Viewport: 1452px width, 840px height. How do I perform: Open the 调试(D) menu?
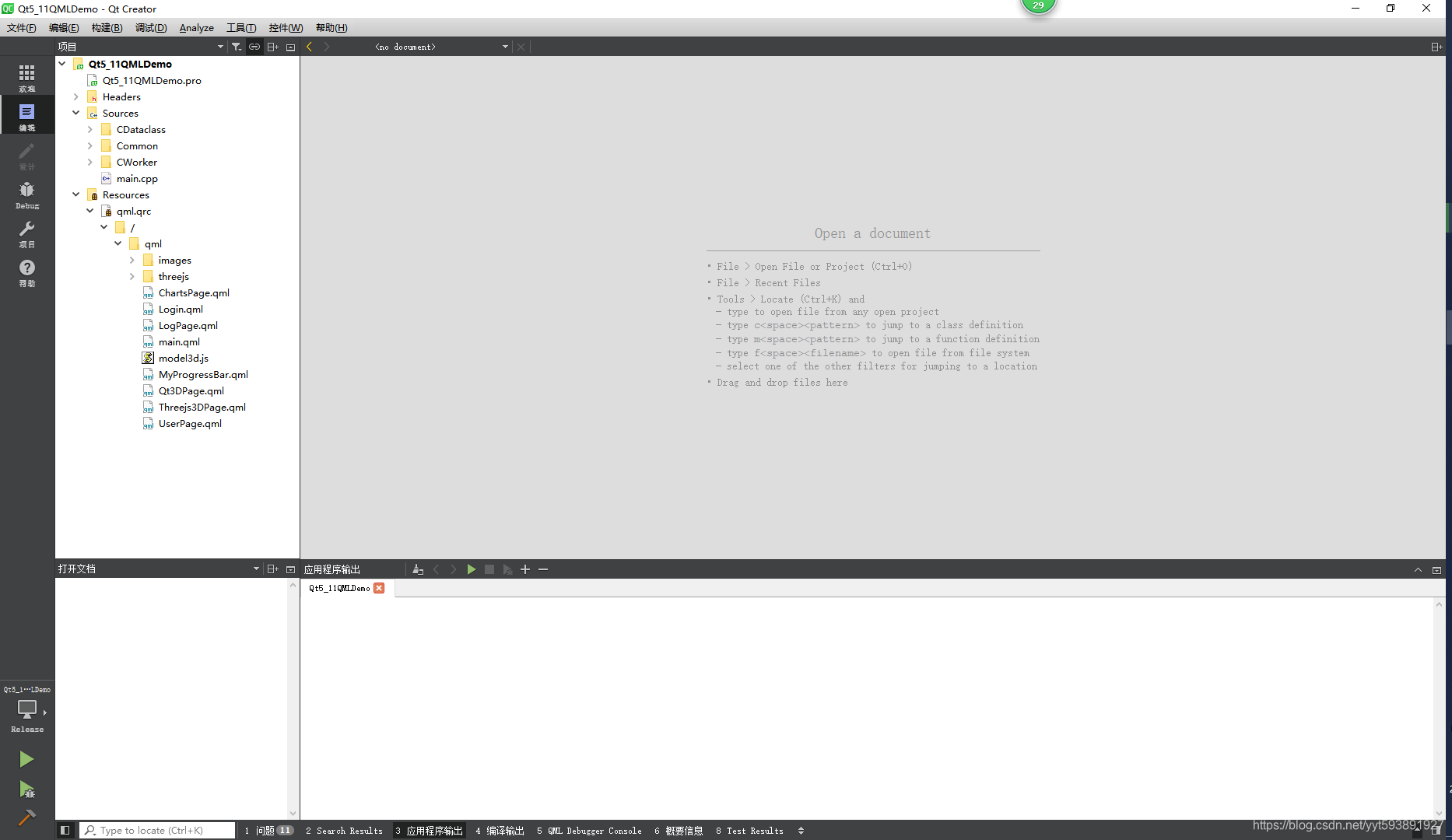pos(151,28)
